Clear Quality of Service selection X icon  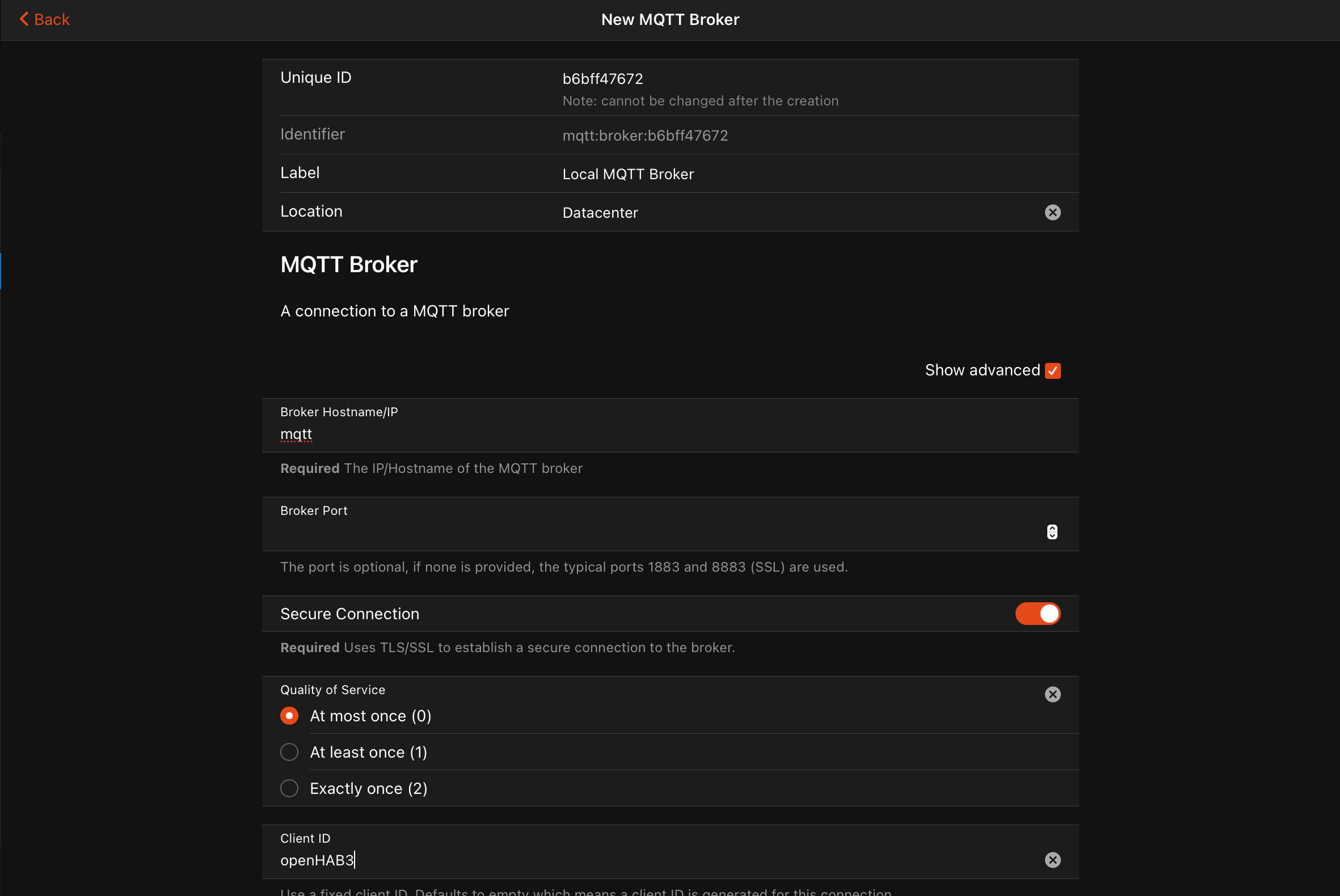tap(1052, 694)
